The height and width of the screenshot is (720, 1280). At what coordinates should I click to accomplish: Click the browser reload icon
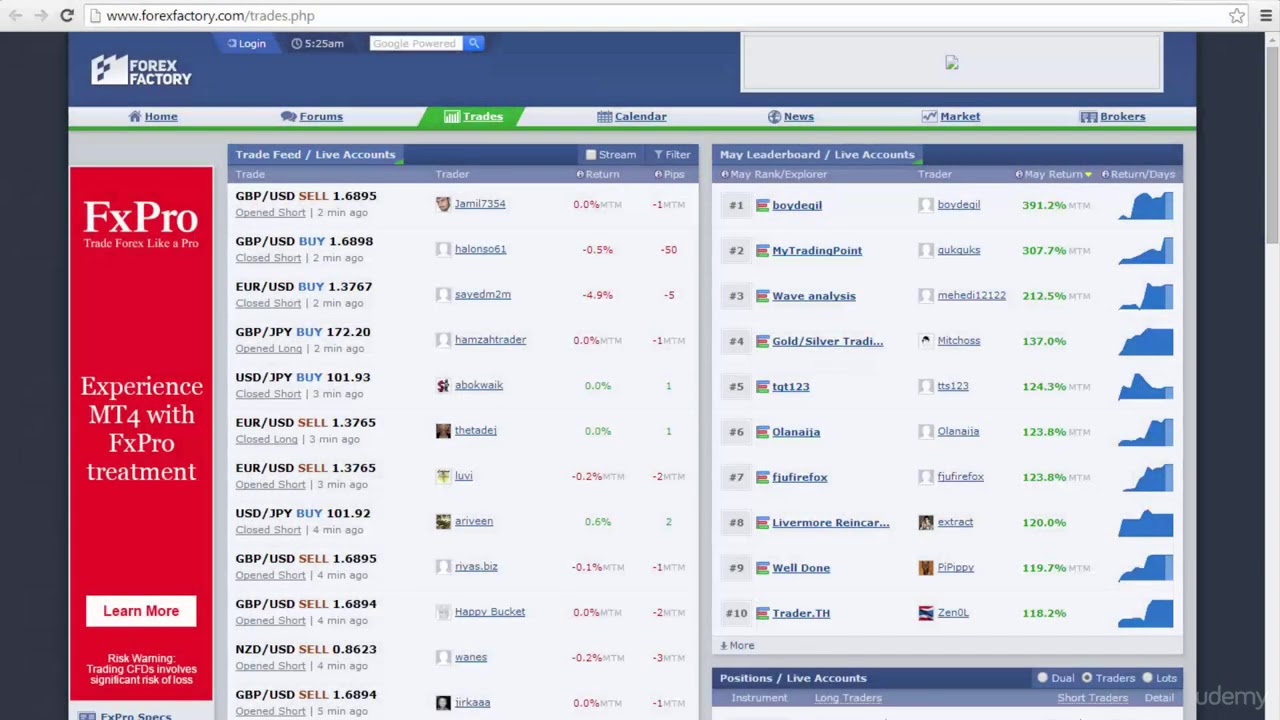[x=67, y=16]
